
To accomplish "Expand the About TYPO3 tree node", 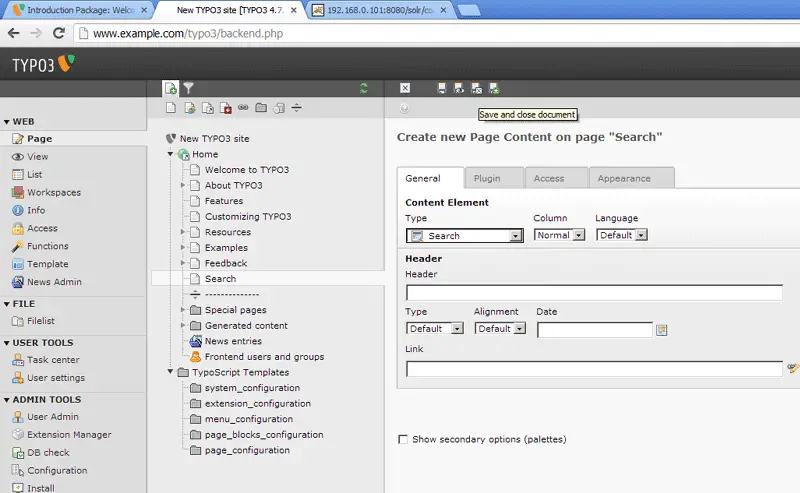I will (x=183, y=185).
